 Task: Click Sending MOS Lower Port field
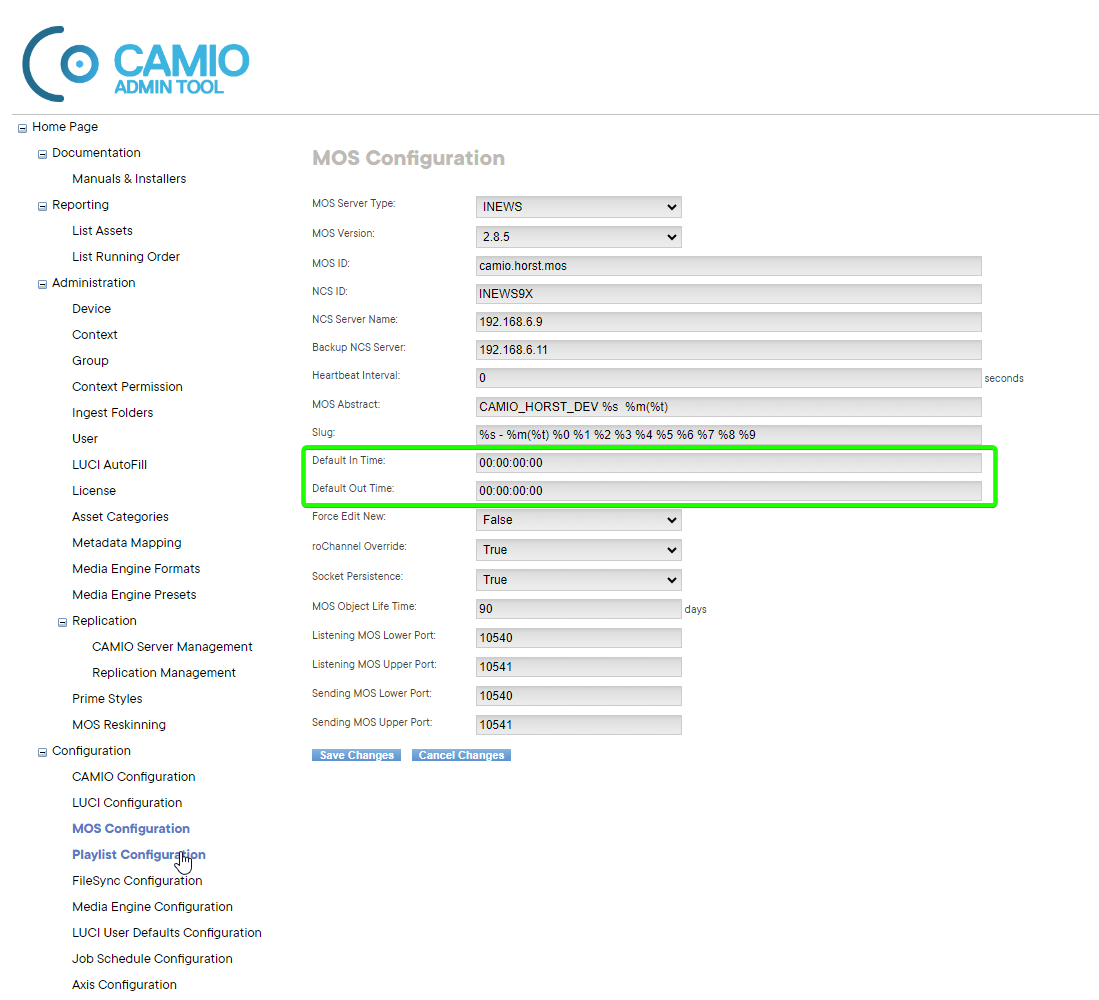click(x=578, y=695)
